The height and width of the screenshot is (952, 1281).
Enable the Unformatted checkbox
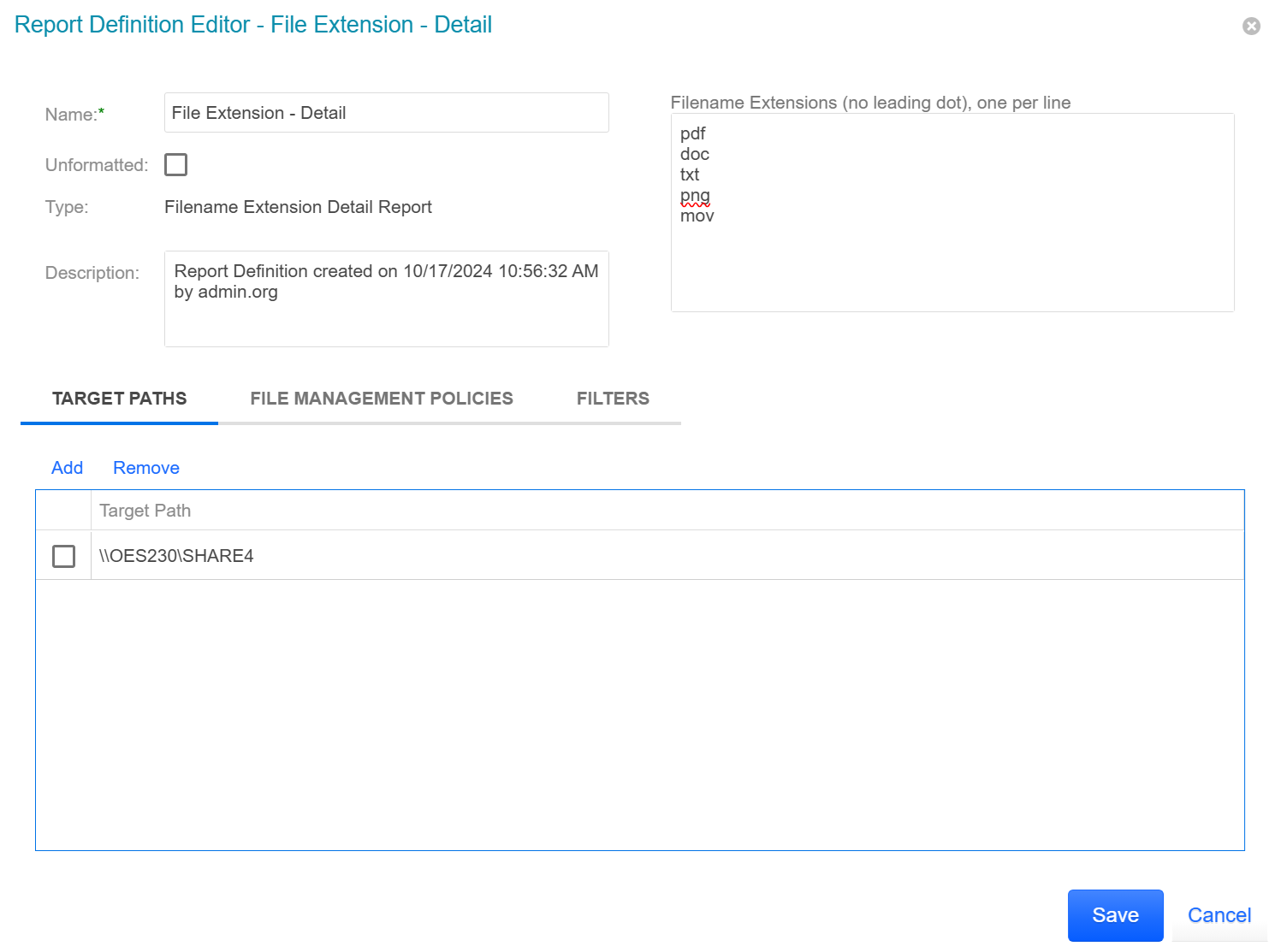click(x=175, y=164)
